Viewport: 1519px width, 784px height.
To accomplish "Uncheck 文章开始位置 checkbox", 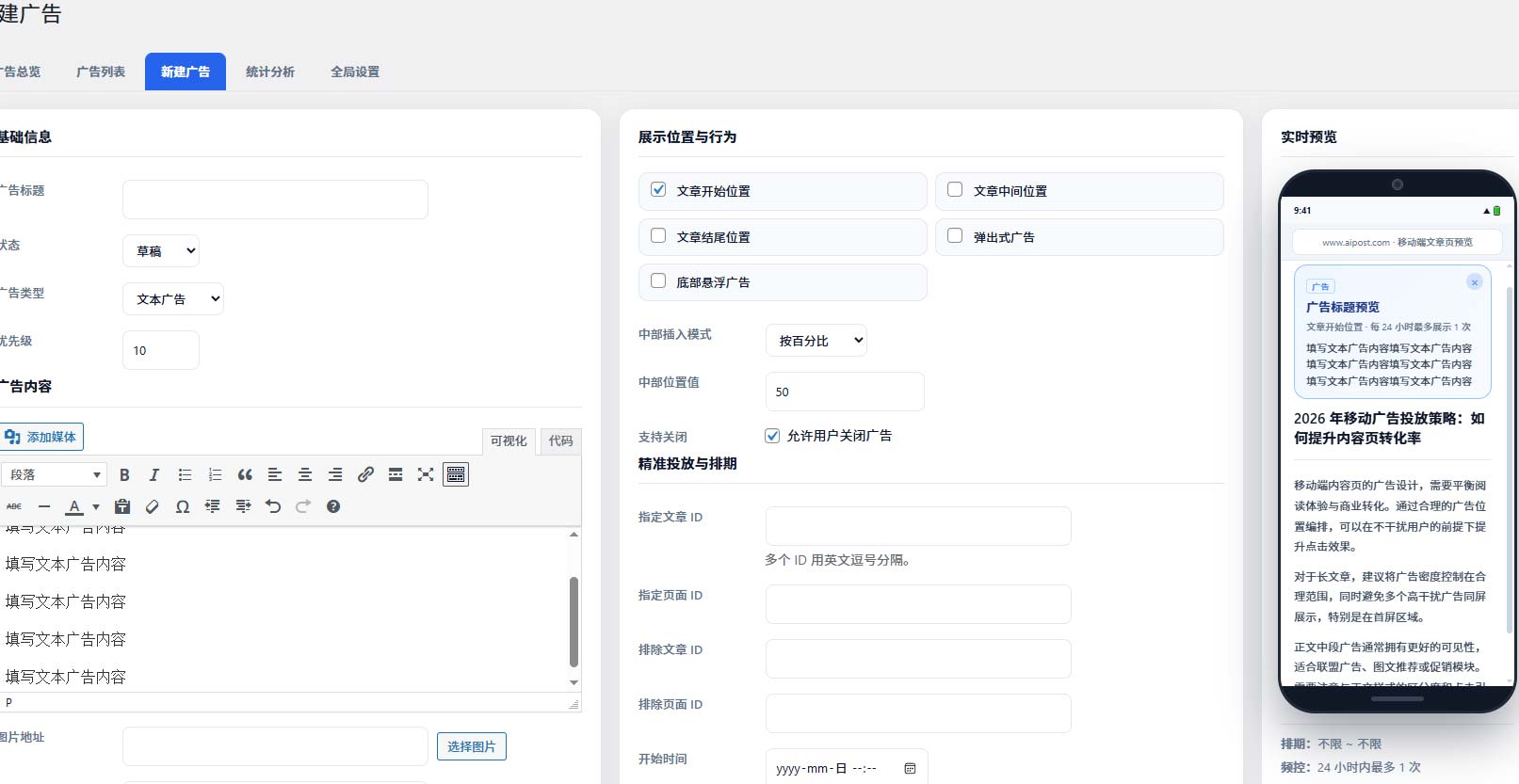I will [x=658, y=189].
